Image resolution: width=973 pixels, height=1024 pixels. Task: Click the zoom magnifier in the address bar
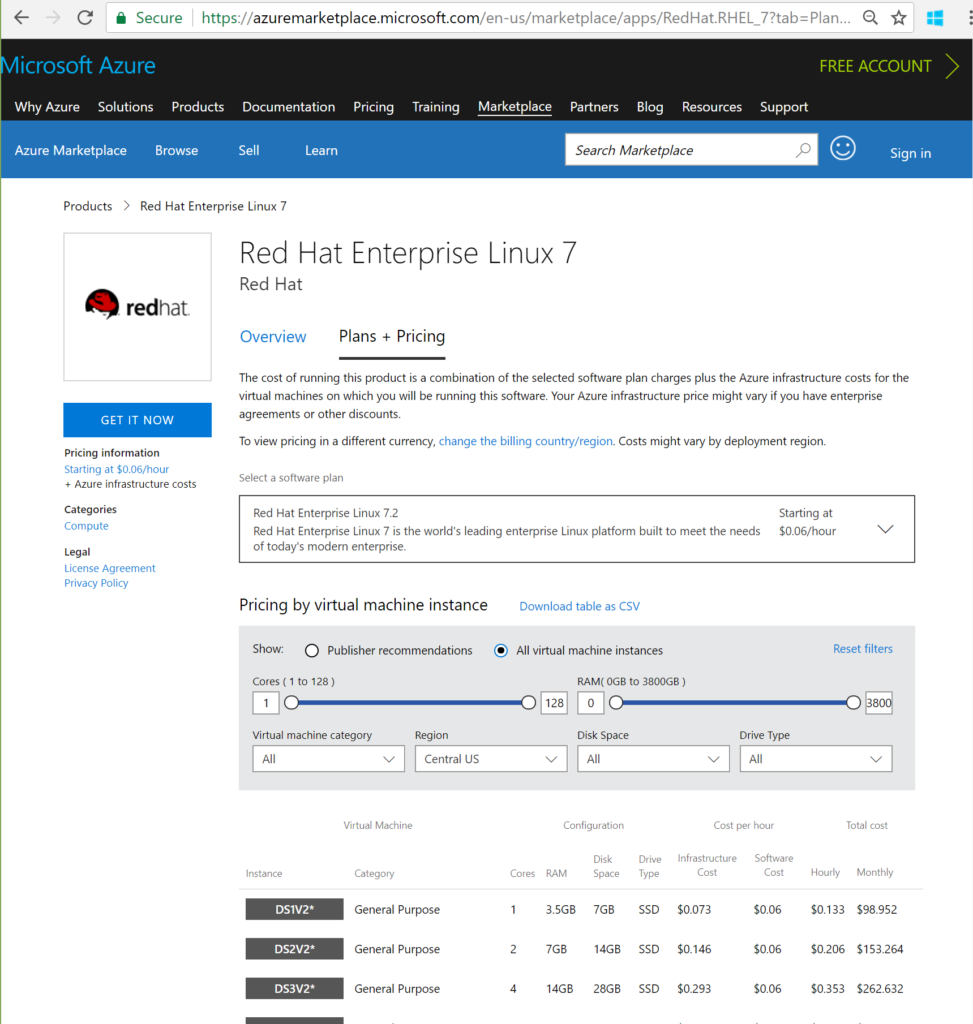click(x=870, y=18)
